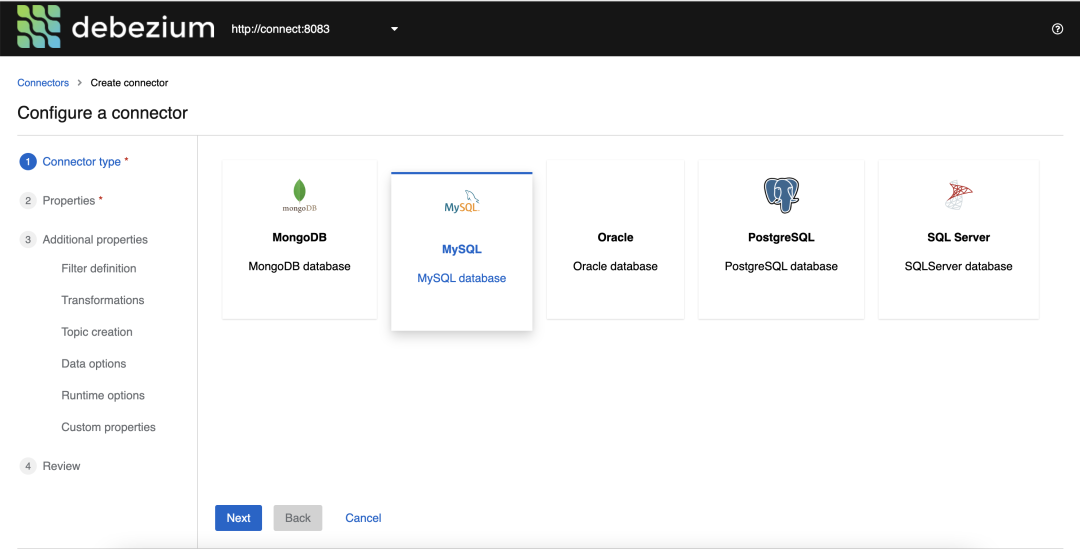Select the Connector type step
The height and width of the screenshot is (549, 1080).
(x=81, y=162)
